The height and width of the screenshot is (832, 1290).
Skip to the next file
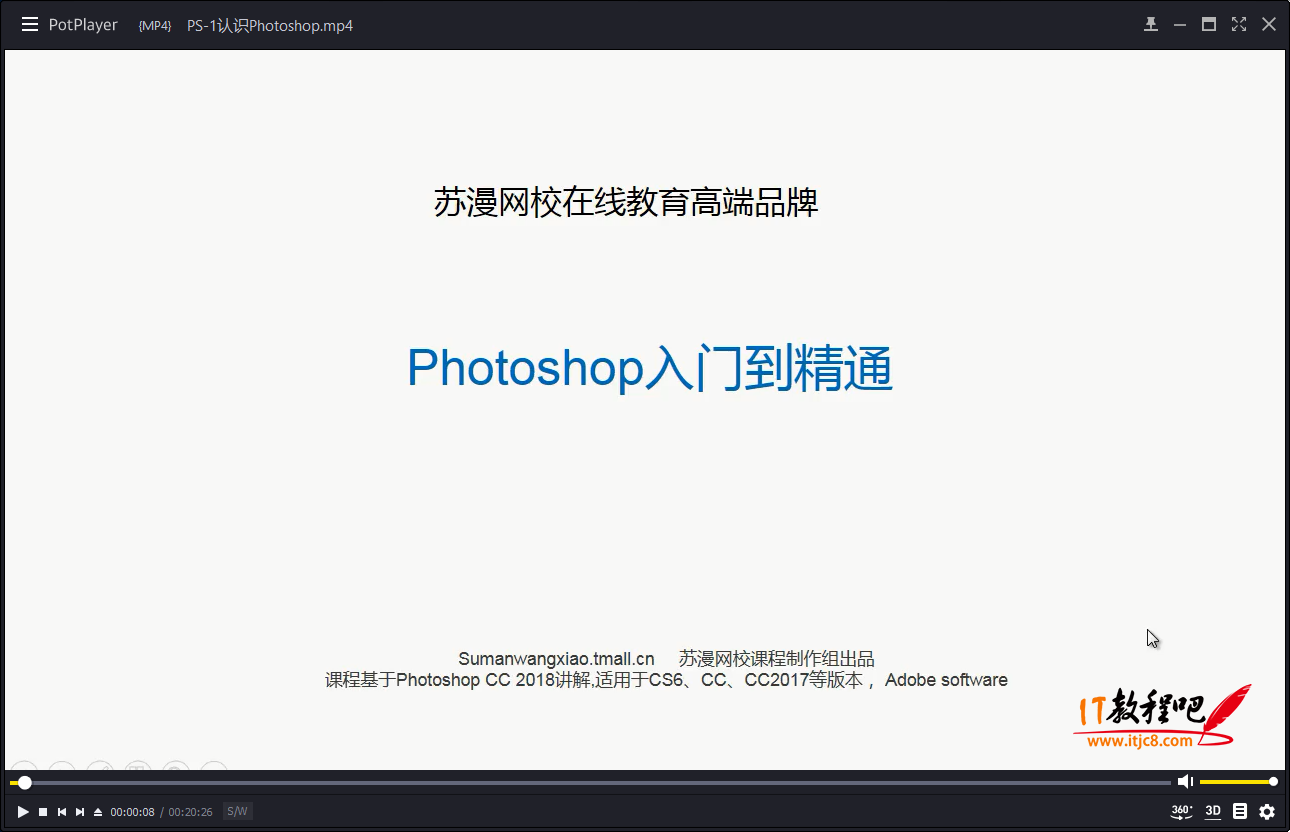click(80, 812)
